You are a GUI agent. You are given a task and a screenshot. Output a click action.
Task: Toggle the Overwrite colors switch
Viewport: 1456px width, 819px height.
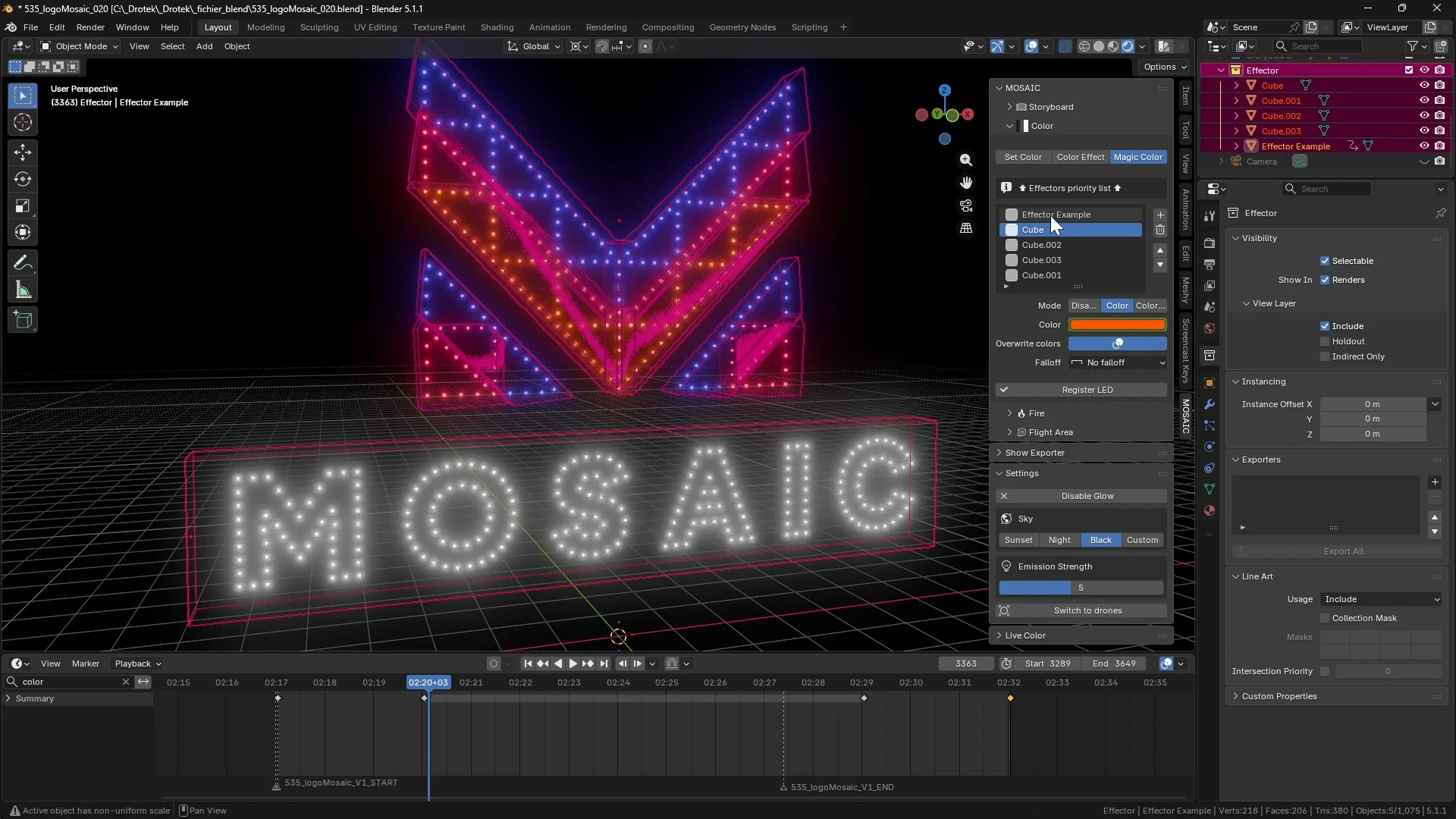[1118, 344]
